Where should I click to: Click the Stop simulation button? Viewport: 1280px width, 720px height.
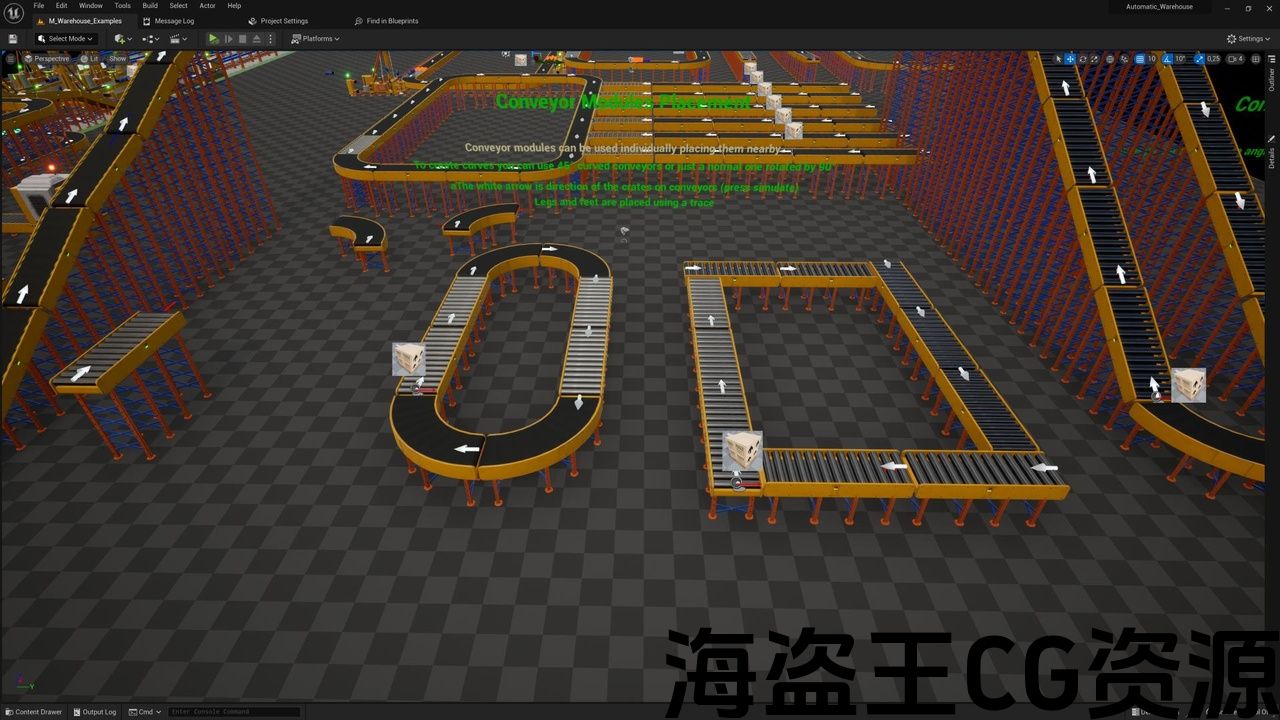click(242, 39)
